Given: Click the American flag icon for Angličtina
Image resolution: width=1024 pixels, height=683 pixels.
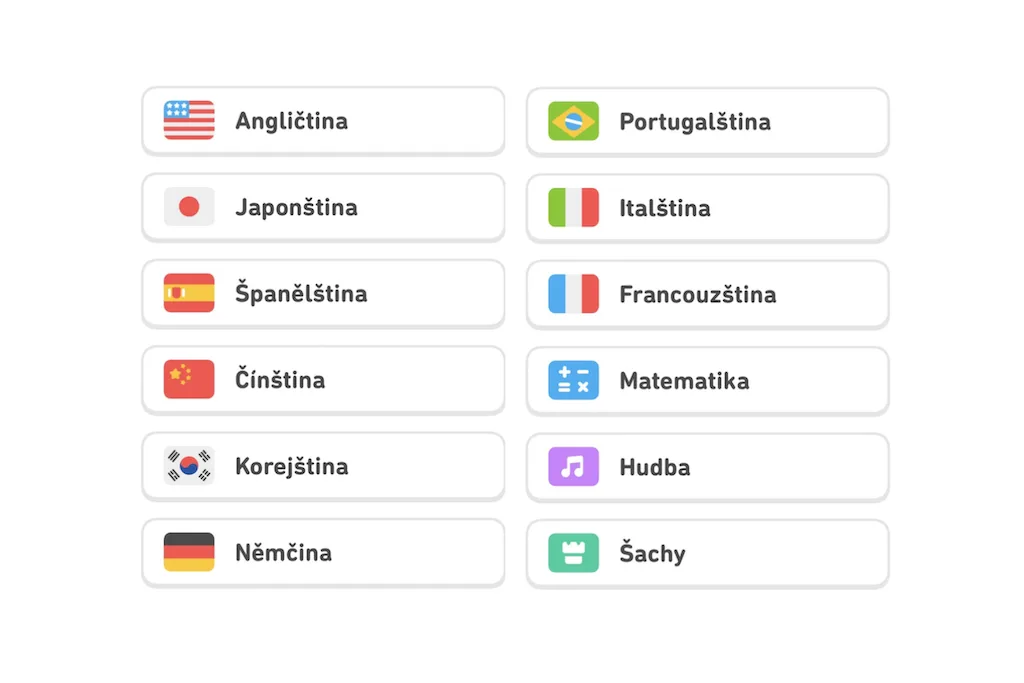Looking at the screenshot, I should click(188, 121).
